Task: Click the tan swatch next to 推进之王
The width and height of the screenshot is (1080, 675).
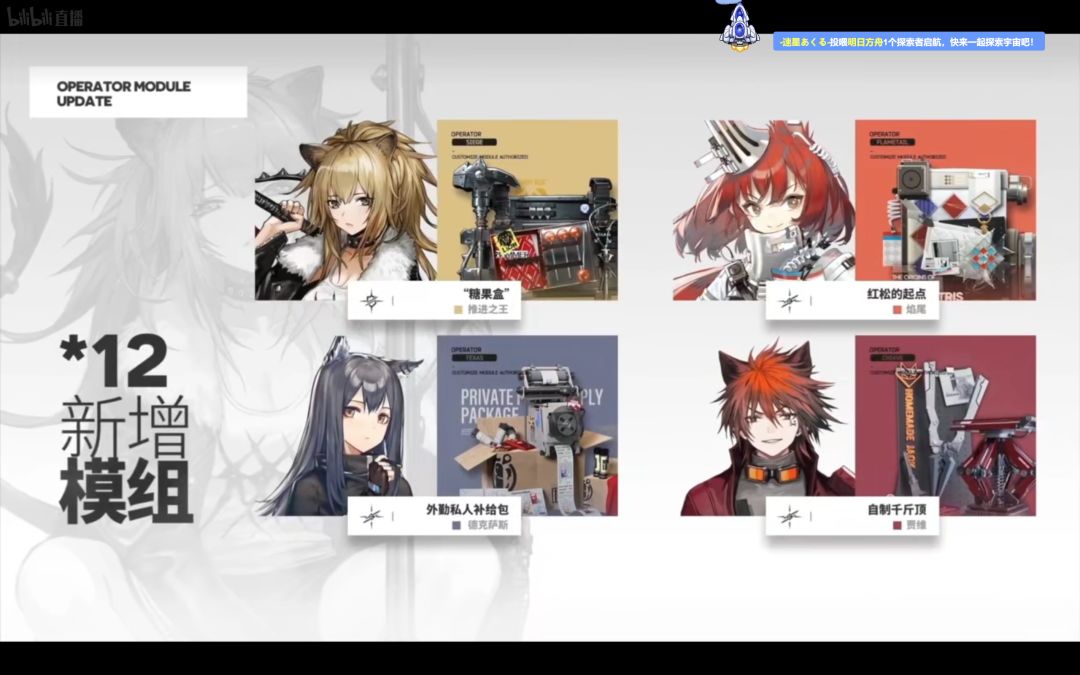Action: pyautogui.click(x=458, y=310)
